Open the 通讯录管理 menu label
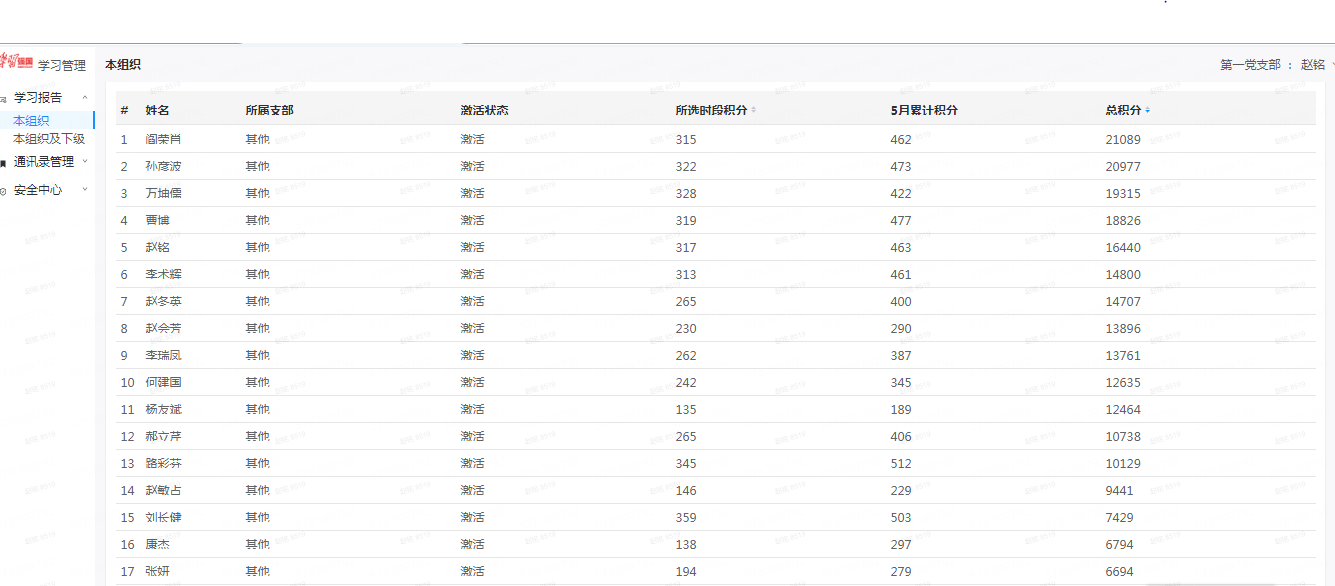 click(44, 161)
